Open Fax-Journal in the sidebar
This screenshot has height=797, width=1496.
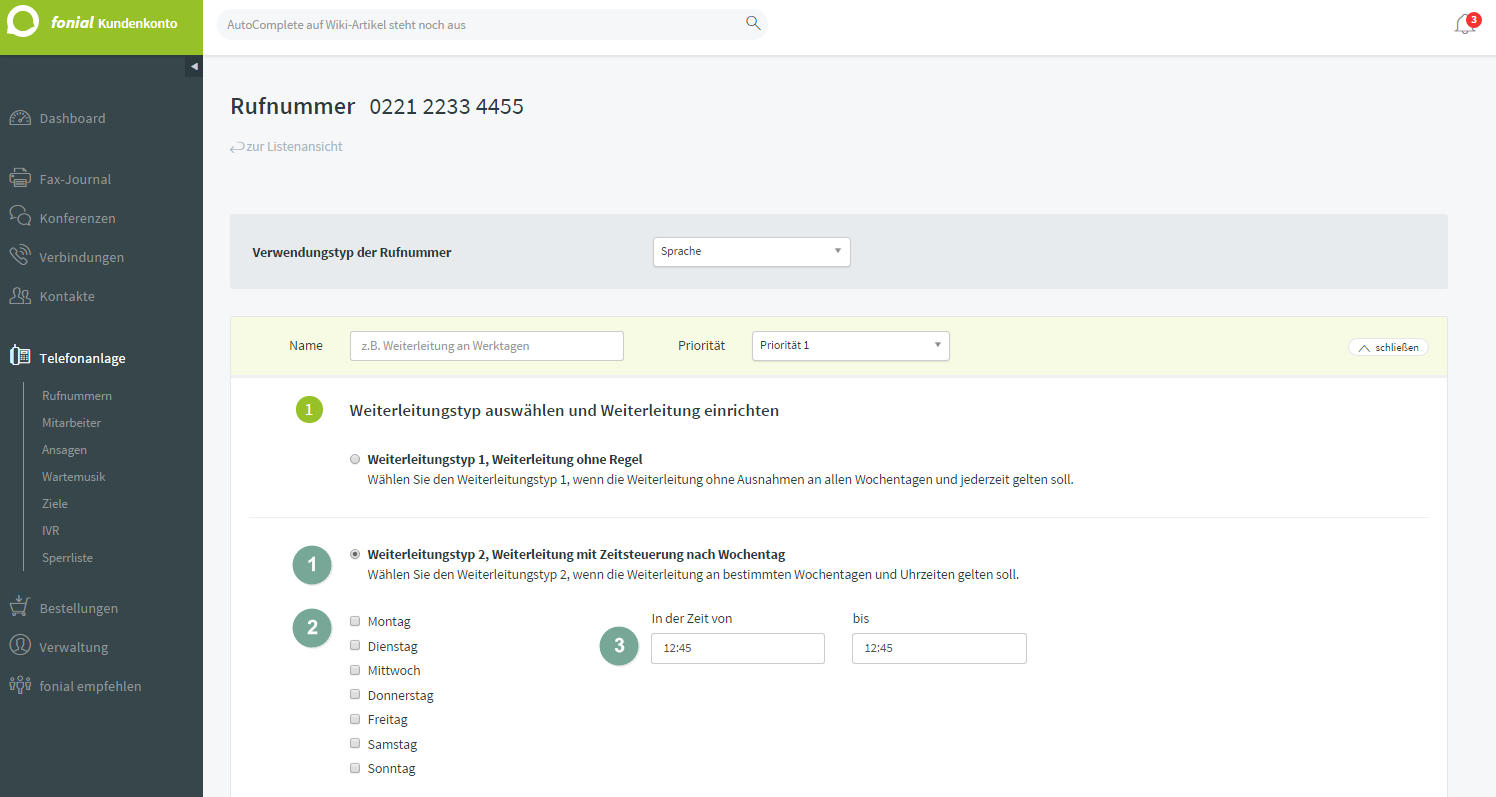(x=75, y=179)
